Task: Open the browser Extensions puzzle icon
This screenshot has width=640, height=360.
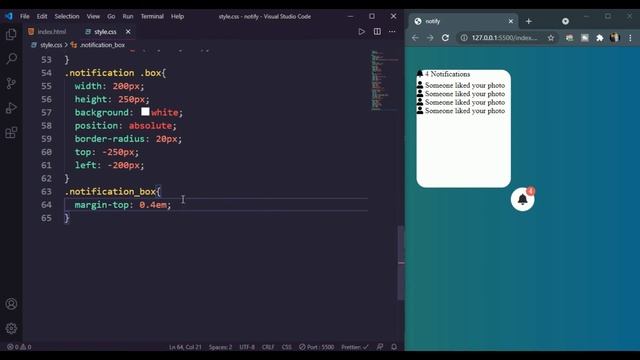Action: tap(600, 38)
